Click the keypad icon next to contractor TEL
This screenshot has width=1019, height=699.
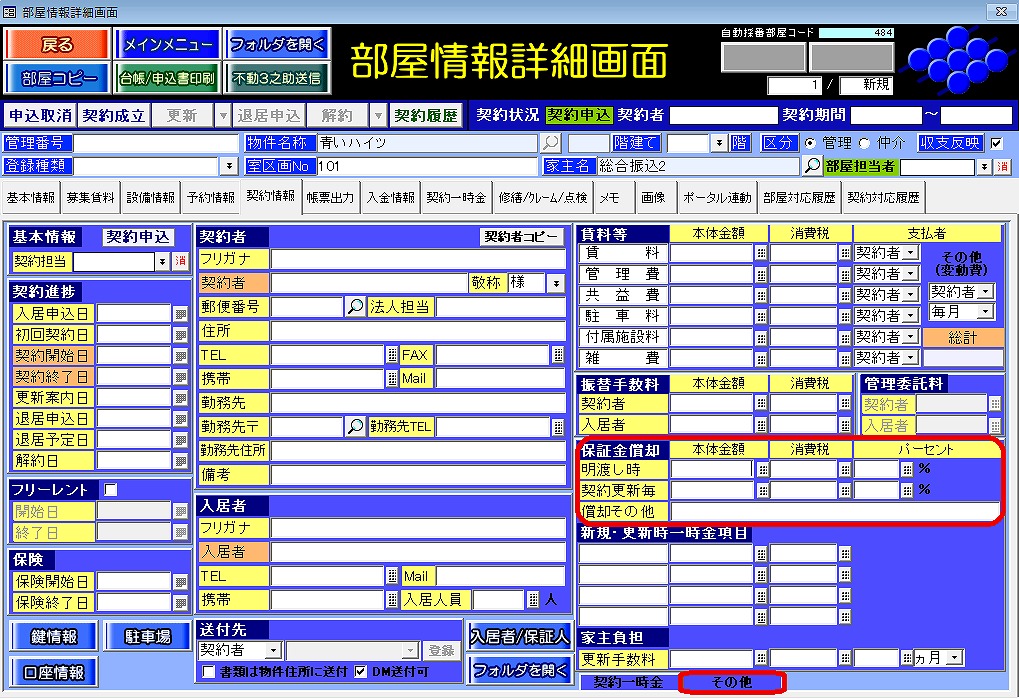392,355
